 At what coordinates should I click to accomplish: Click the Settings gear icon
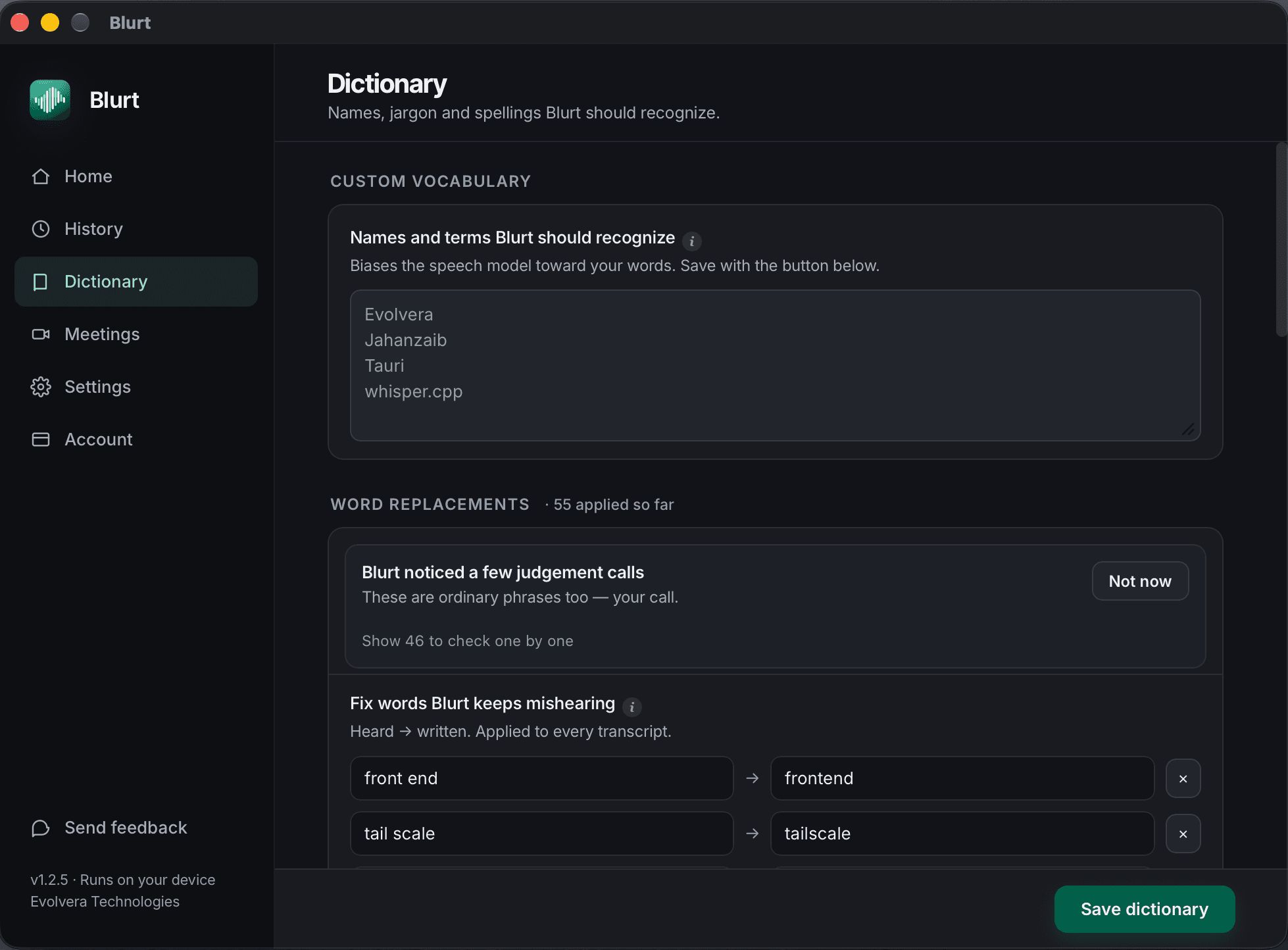[41, 387]
